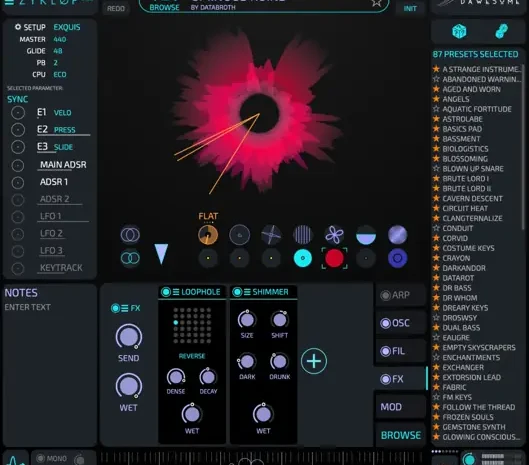The image size is (529, 465).
Task: Select the cyan ring module slot
Action: coord(303,258)
